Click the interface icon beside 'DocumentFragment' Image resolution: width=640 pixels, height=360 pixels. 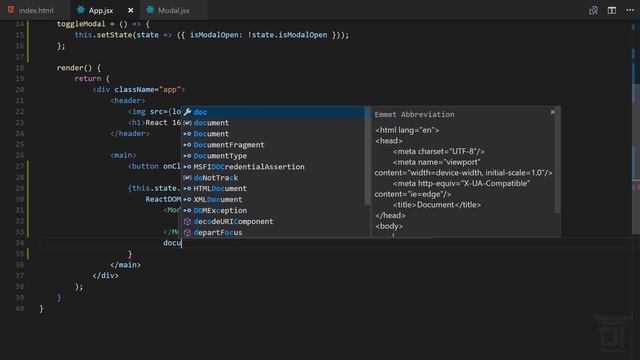[x=187, y=145]
